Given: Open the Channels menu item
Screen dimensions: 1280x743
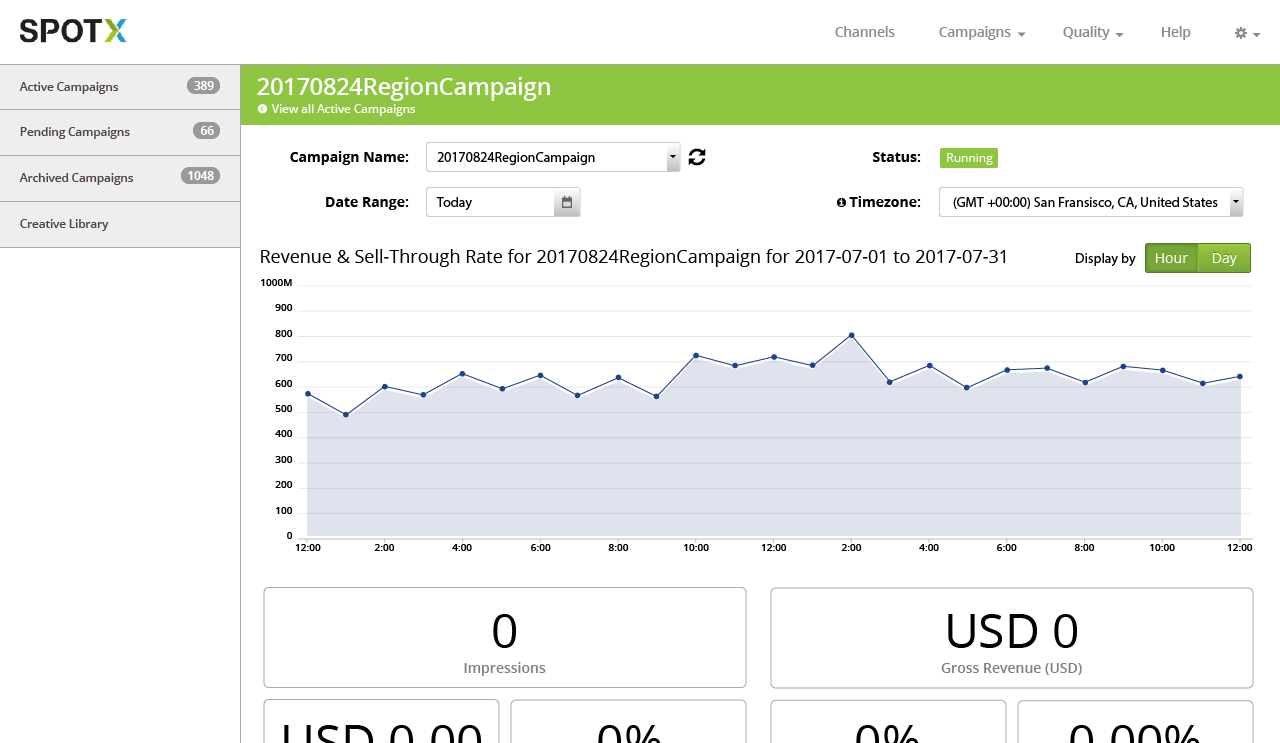Looking at the screenshot, I should [864, 32].
